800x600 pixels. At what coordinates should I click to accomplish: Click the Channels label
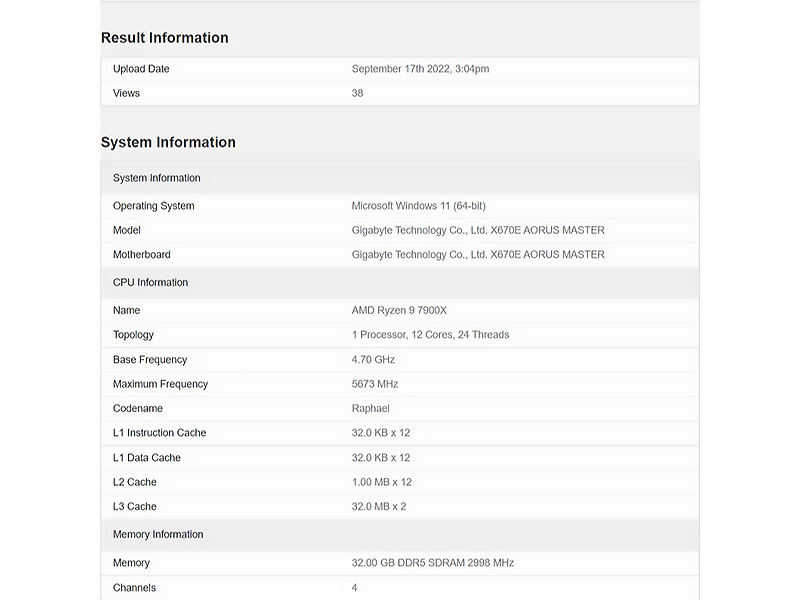pos(134,588)
